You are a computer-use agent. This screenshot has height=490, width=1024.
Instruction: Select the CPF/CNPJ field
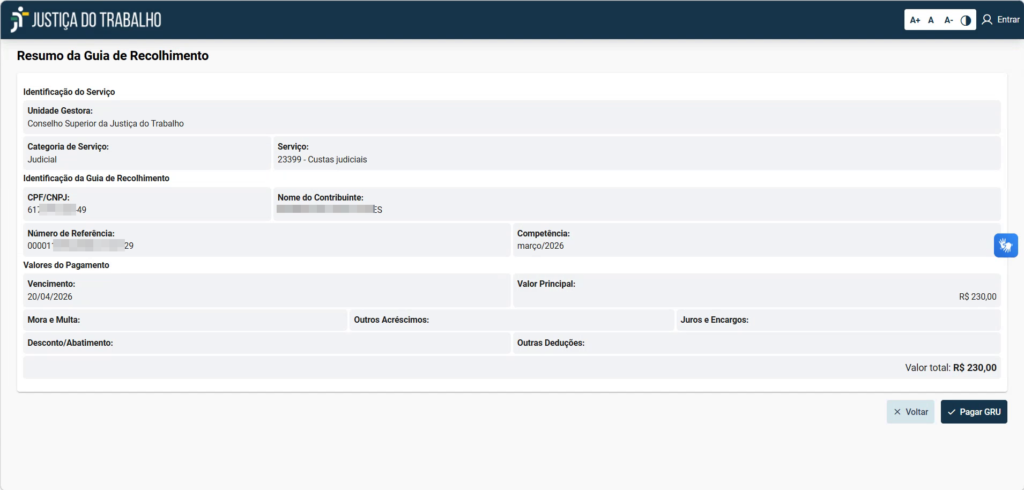[146, 204]
